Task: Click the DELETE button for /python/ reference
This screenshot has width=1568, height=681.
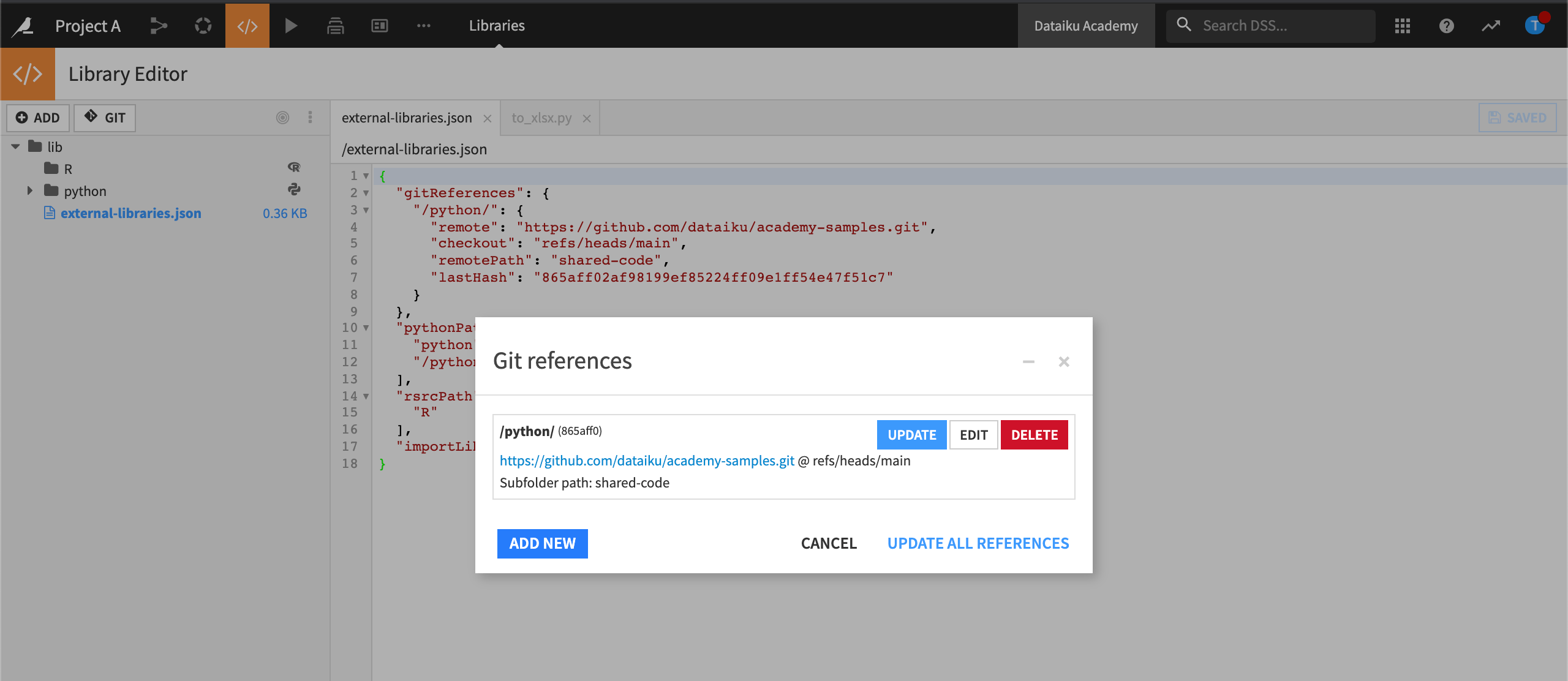Action: (1034, 434)
